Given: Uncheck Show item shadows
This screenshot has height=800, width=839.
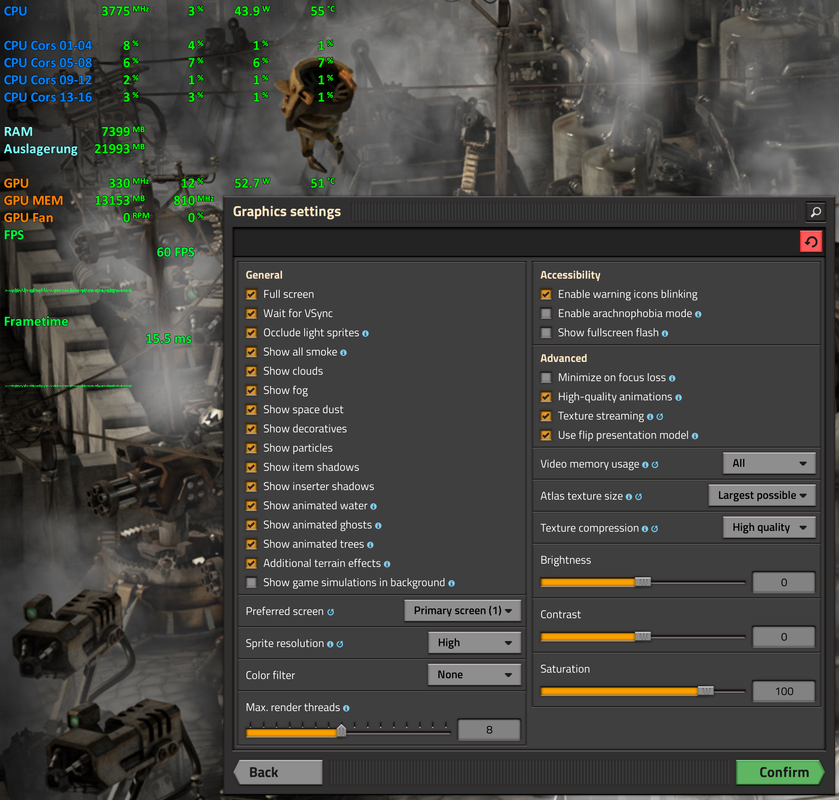Looking at the screenshot, I should [251, 468].
